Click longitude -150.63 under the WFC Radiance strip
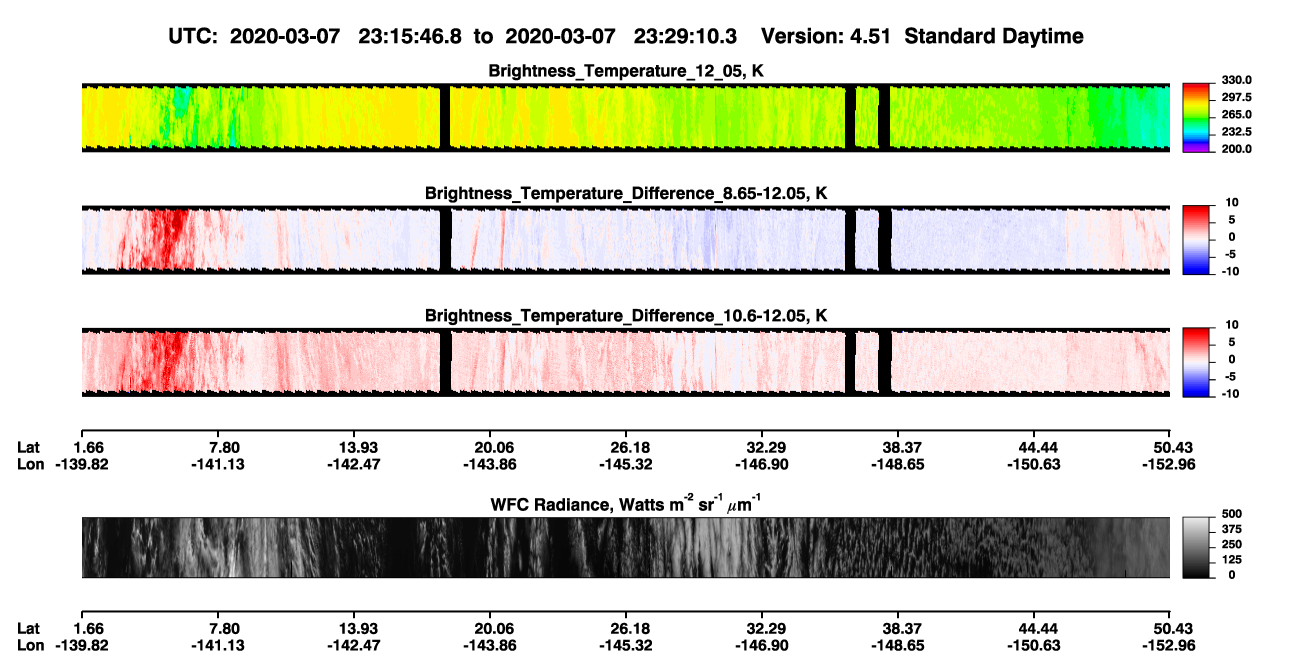The height and width of the screenshot is (667, 1300). [x=1035, y=645]
